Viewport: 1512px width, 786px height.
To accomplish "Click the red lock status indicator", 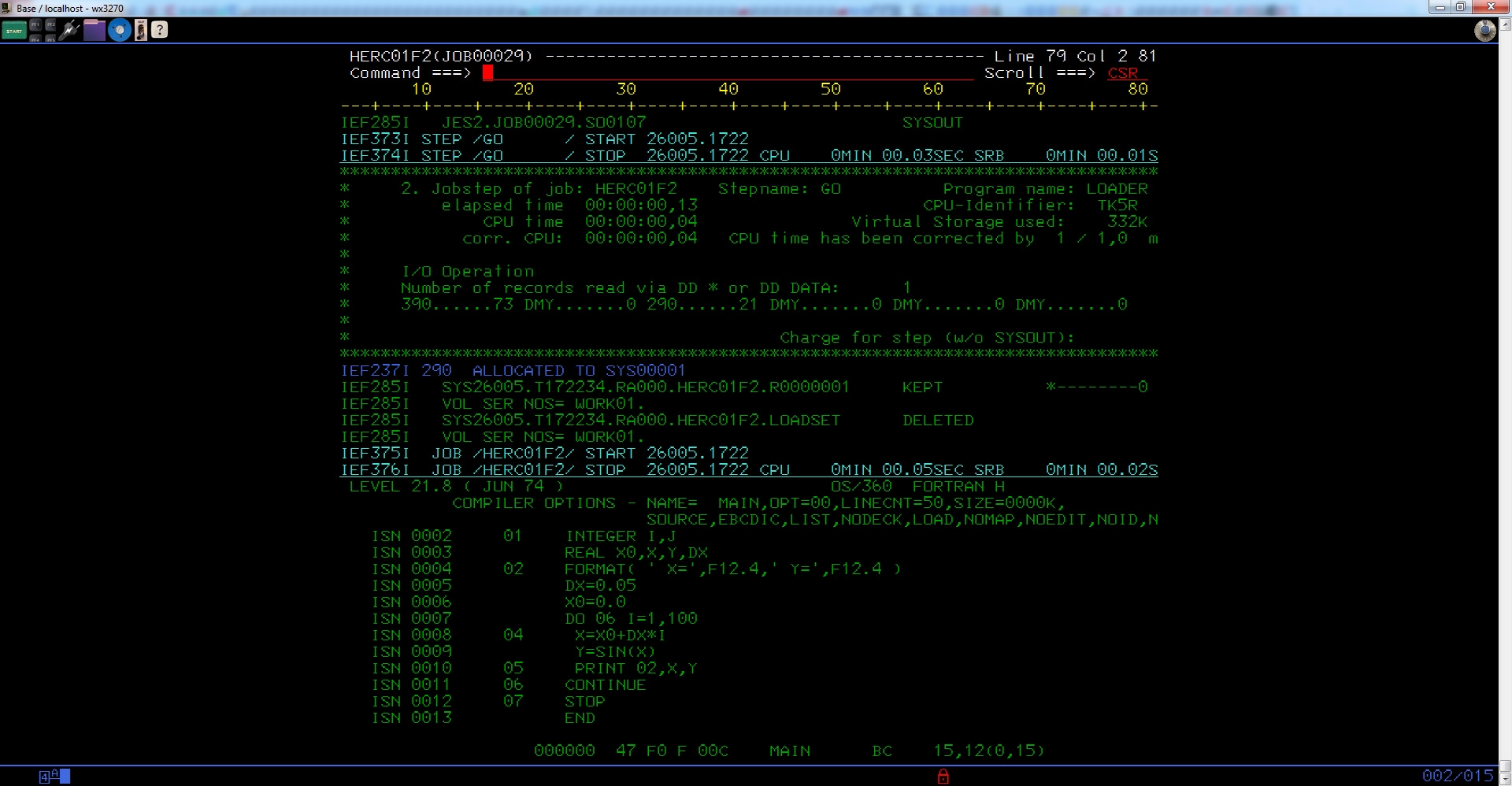I will [x=943, y=777].
